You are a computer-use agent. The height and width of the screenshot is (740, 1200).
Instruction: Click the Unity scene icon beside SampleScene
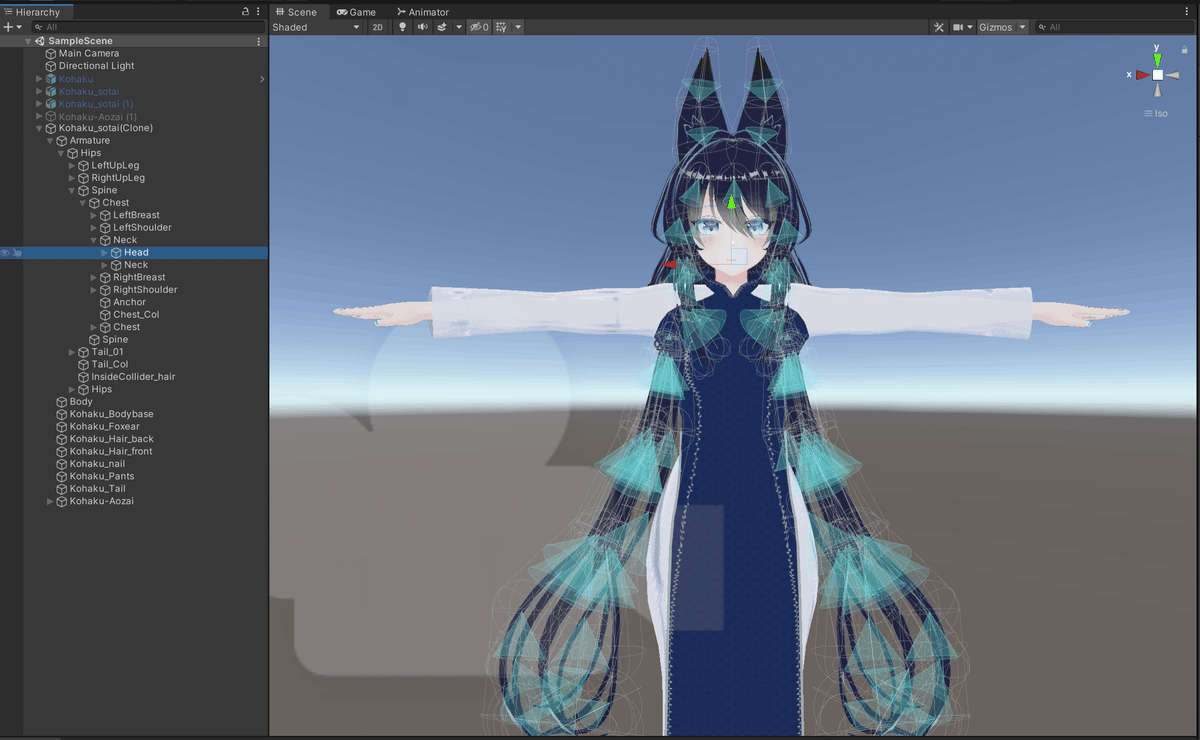[40, 41]
